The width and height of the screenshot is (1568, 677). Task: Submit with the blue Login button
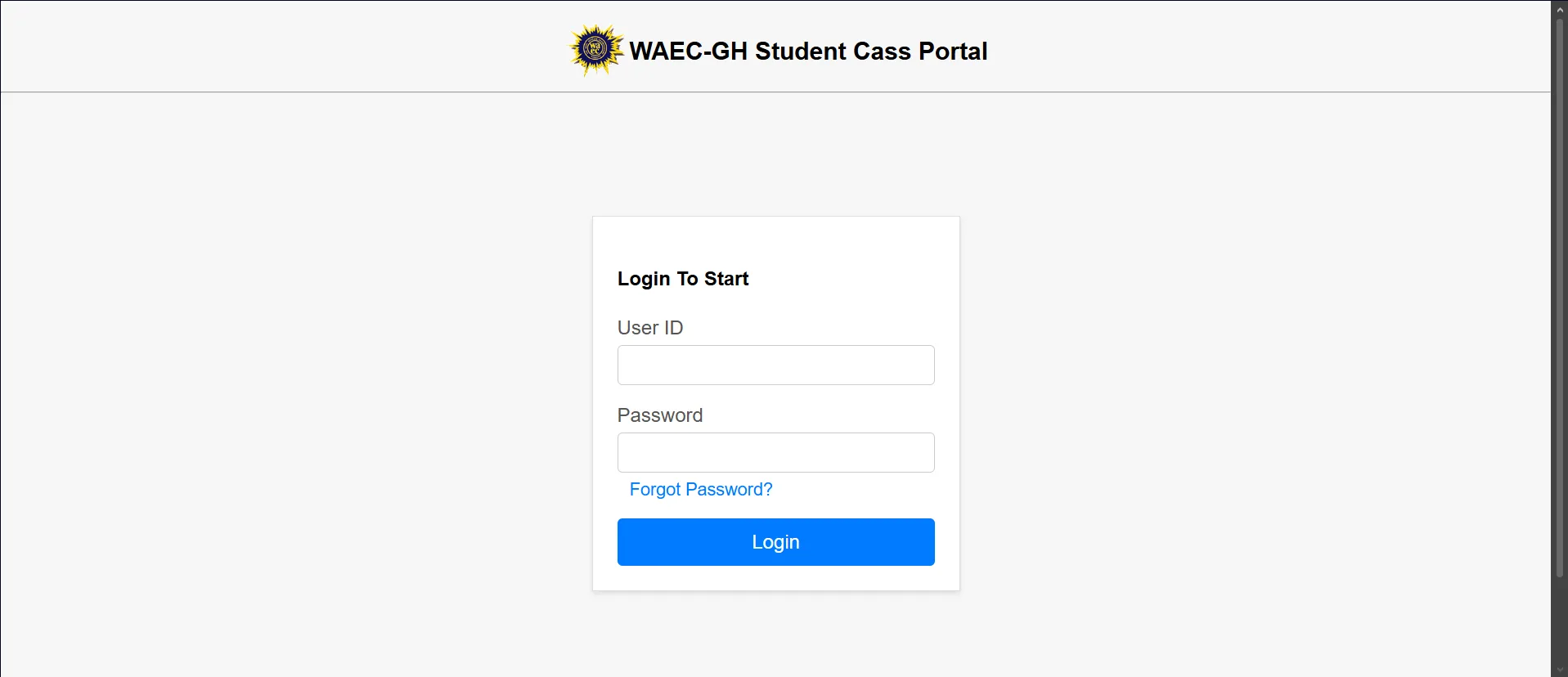pos(775,542)
